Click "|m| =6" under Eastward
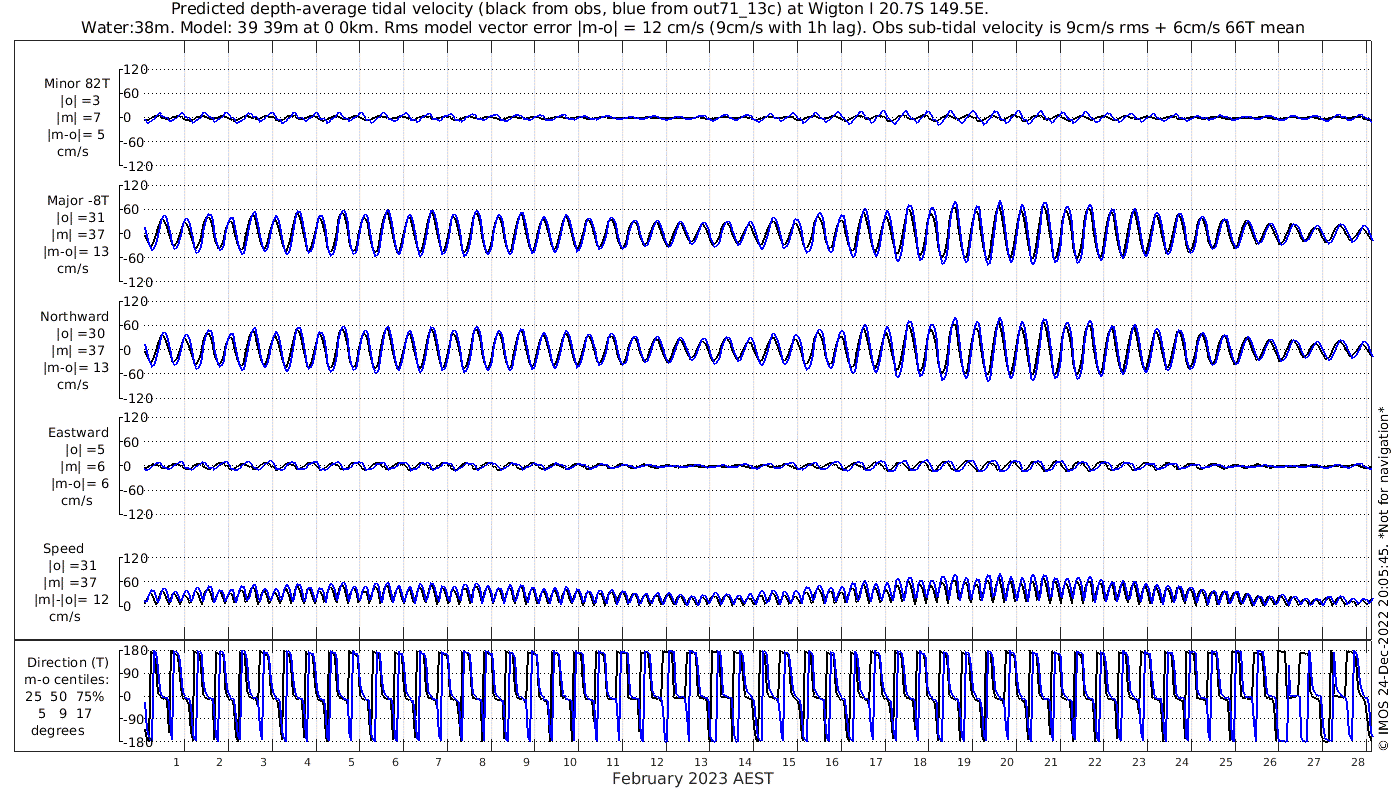The image size is (1400, 800). coord(82,467)
